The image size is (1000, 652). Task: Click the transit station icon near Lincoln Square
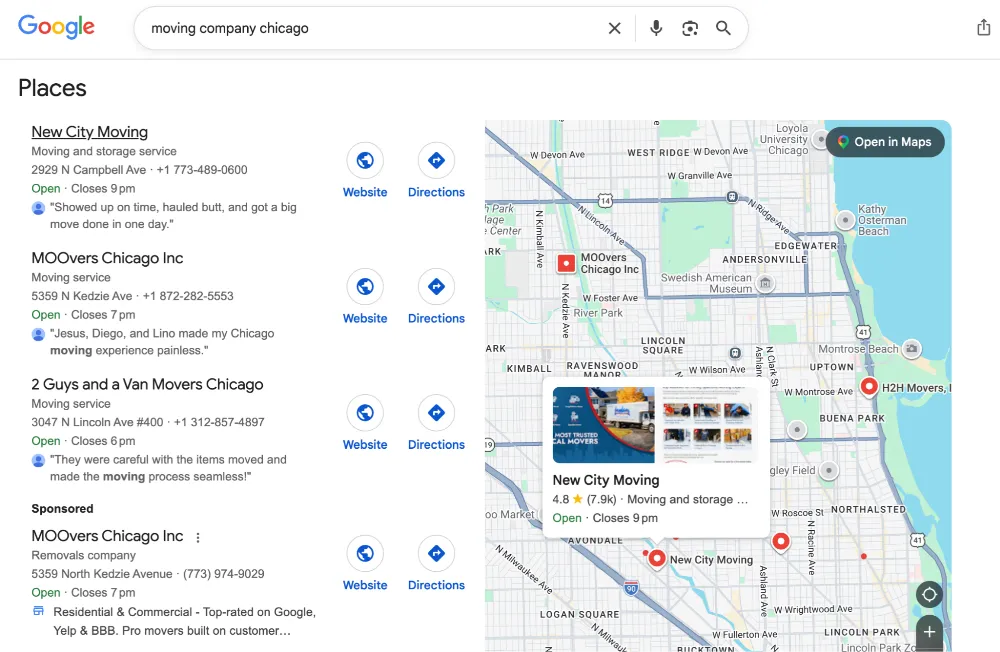coord(735,353)
